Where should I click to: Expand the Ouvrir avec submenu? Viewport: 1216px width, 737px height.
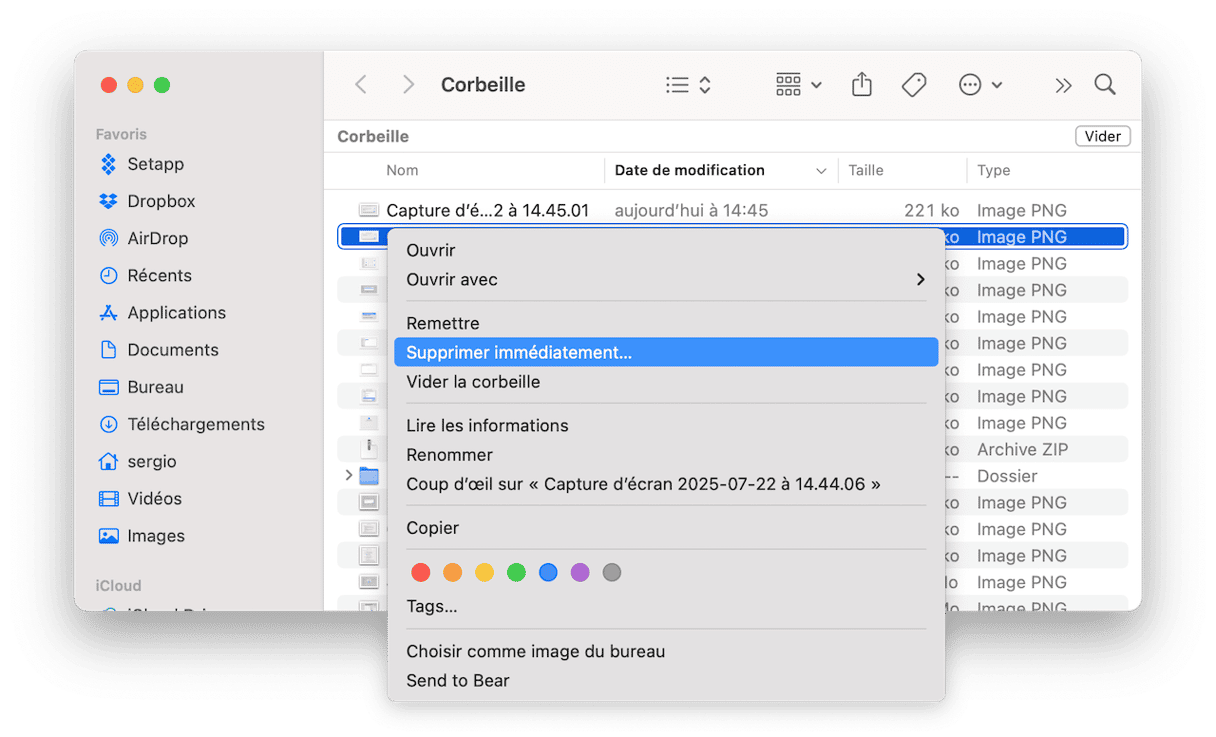tap(664, 280)
